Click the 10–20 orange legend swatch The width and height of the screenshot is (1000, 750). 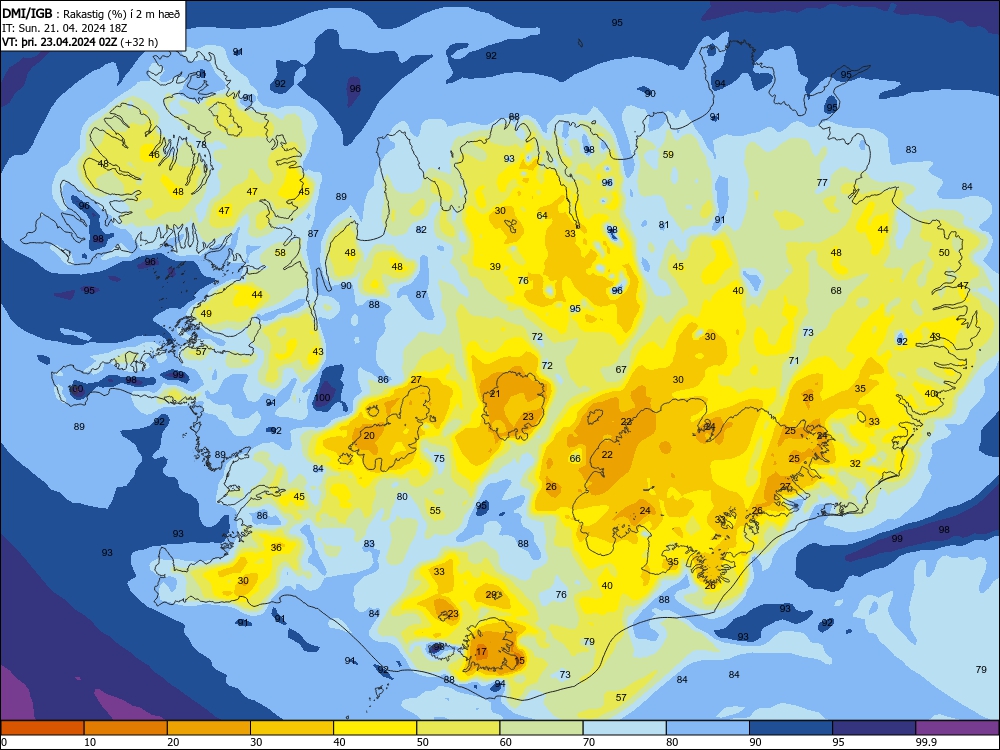(126, 728)
